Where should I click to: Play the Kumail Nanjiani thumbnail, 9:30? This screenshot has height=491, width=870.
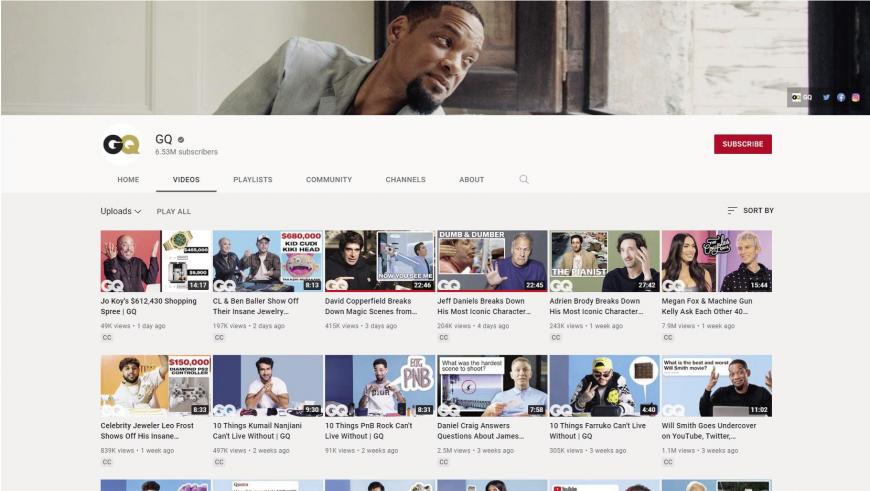coord(268,386)
